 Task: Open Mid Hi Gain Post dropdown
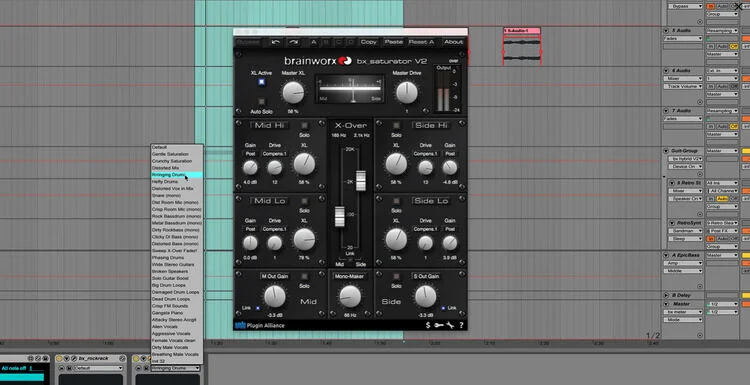[x=250, y=154]
